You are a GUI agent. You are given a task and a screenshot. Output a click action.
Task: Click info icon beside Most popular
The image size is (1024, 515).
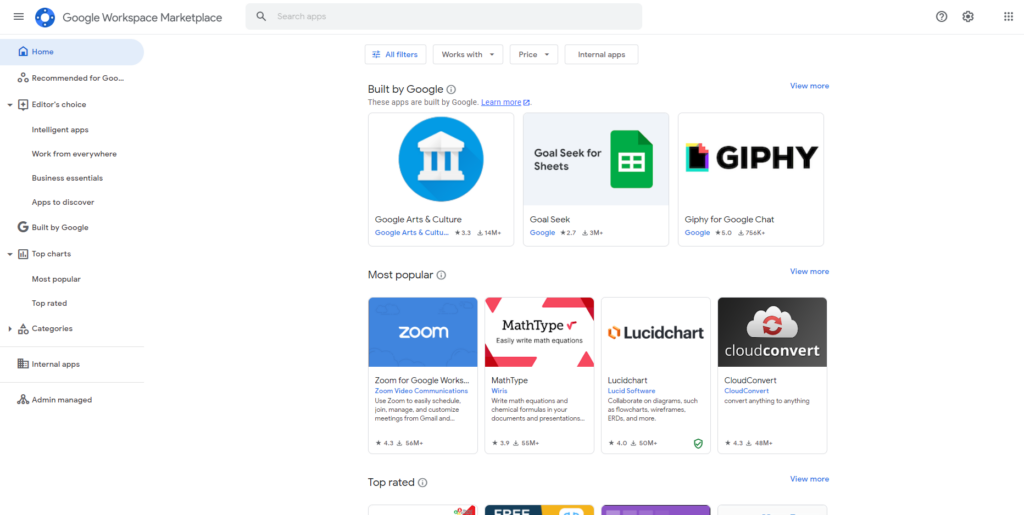441,275
